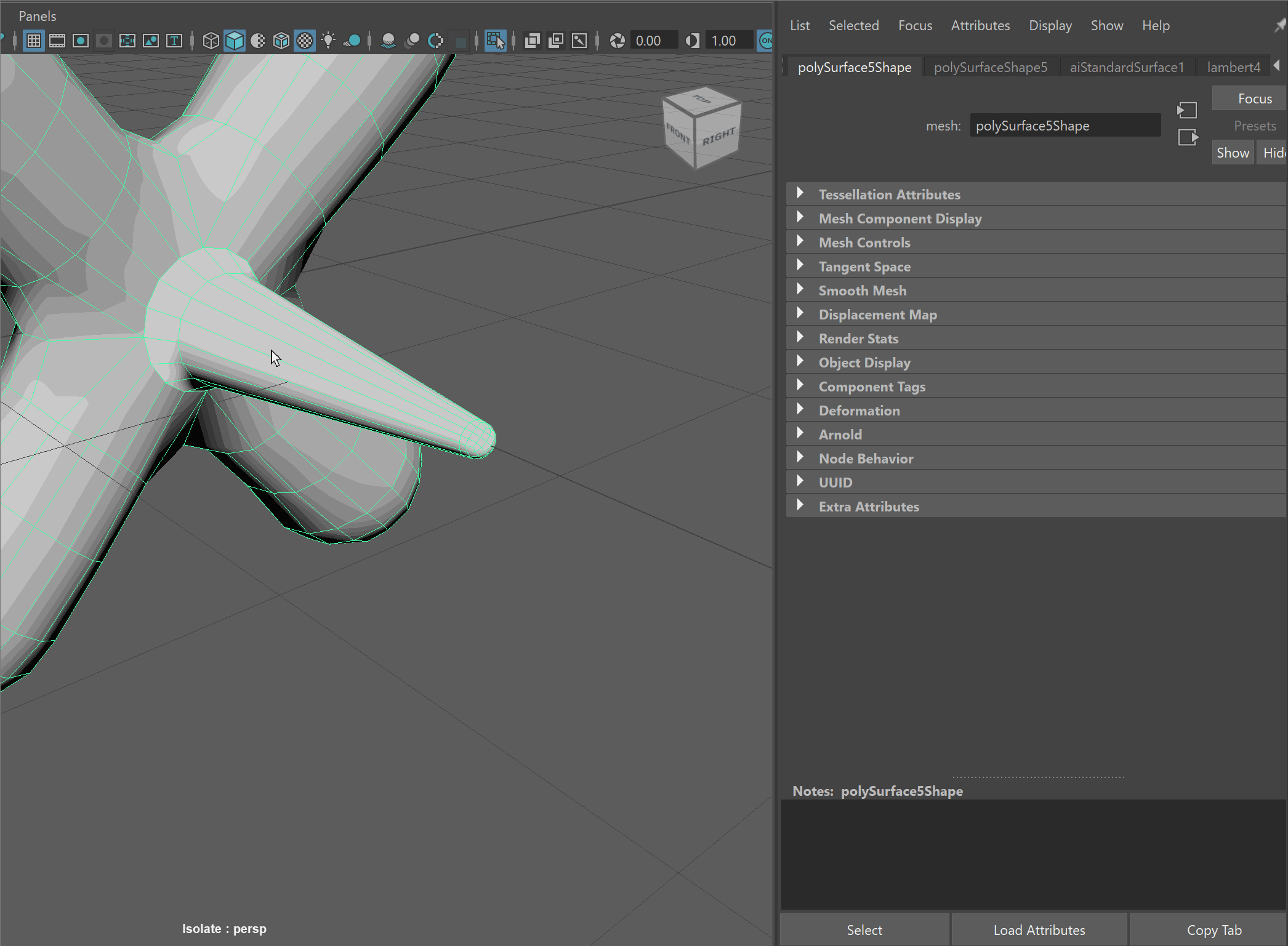The image size is (1288, 946).
Task: Open the Attributes menu
Action: click(980, 25)
